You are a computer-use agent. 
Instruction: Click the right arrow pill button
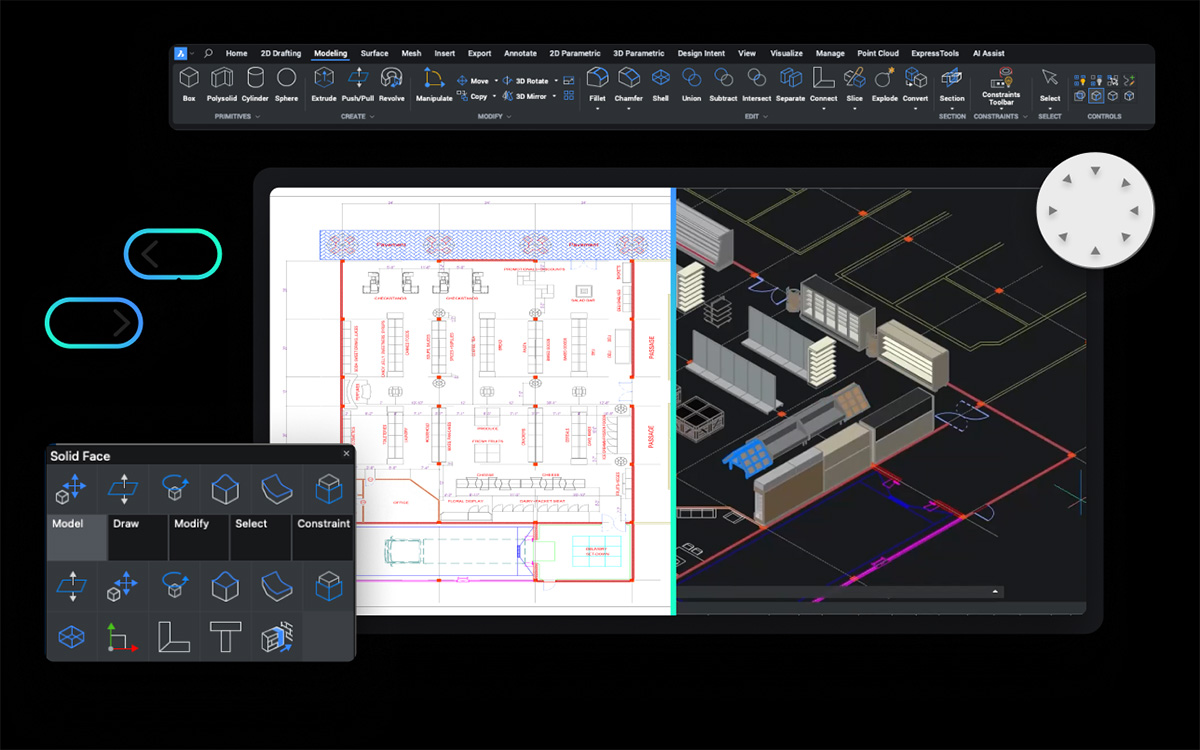point(94,323)
